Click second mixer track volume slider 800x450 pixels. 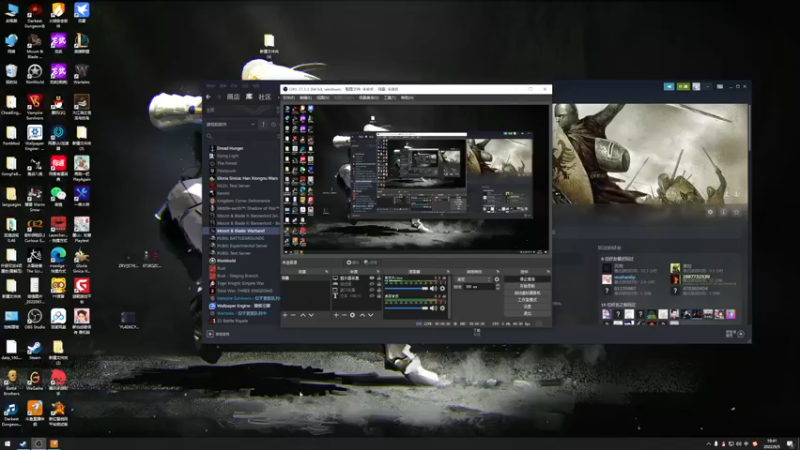pos(406,308)
